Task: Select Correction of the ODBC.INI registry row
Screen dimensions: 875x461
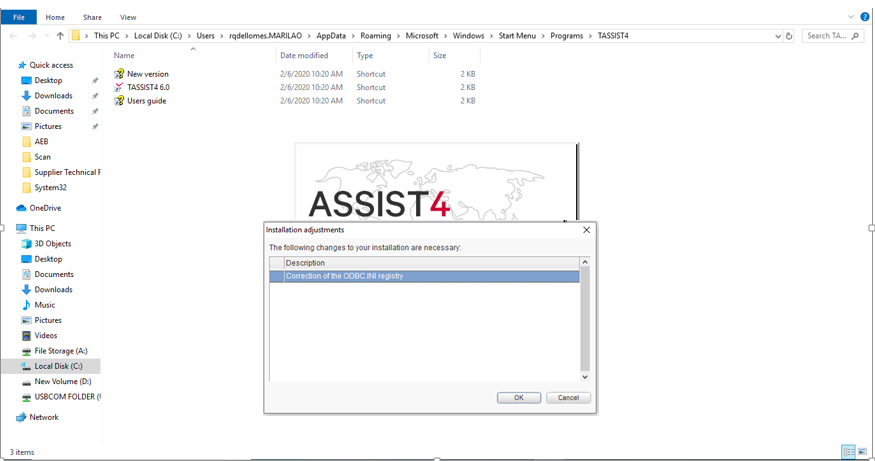Action: pyautogui.click(x=425, y=276)
